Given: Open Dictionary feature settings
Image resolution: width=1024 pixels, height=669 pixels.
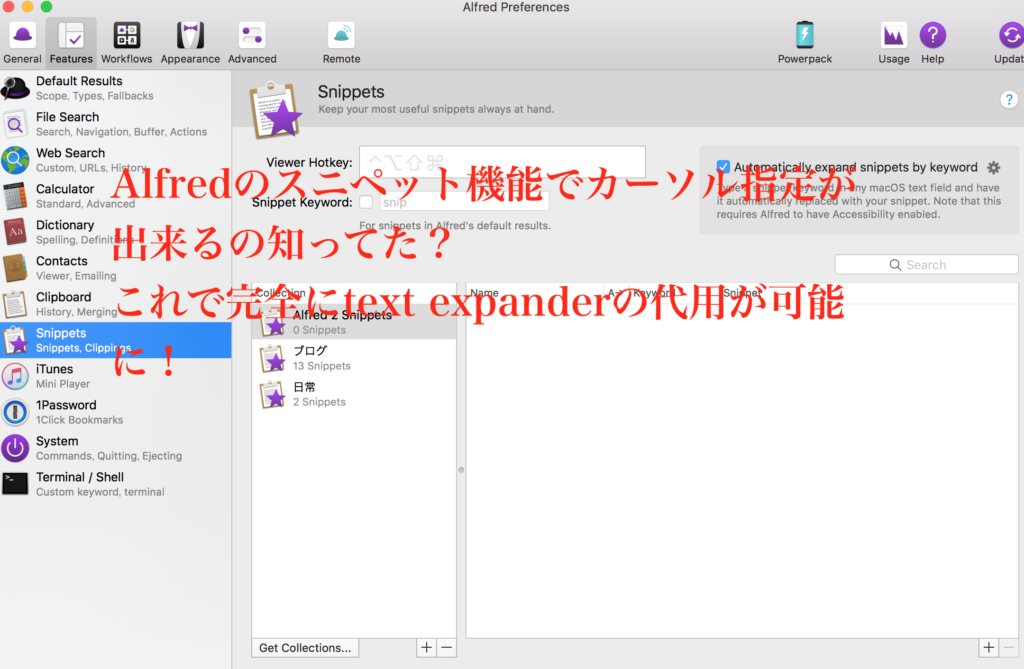Looking at the screenshot, I should [x=116, y=232].
